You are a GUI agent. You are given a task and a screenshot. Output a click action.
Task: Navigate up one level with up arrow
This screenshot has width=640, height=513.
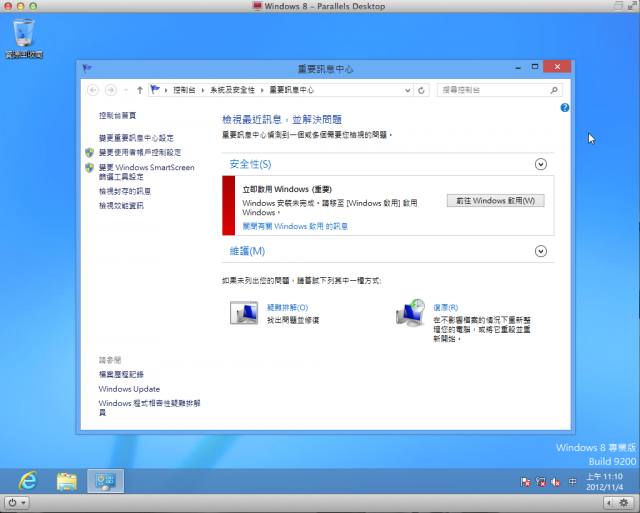pyautogui.click(x=140, y=90)
